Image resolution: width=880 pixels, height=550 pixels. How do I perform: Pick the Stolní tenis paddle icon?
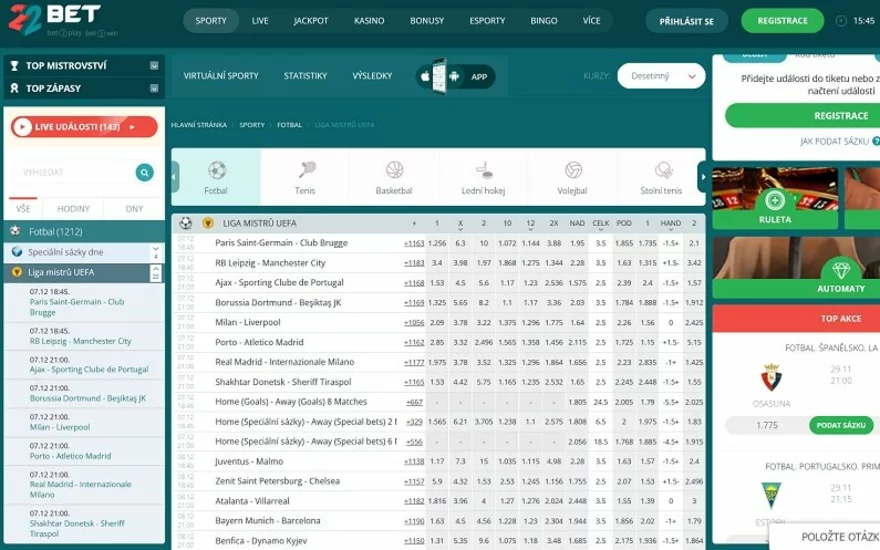coord(663,169)
